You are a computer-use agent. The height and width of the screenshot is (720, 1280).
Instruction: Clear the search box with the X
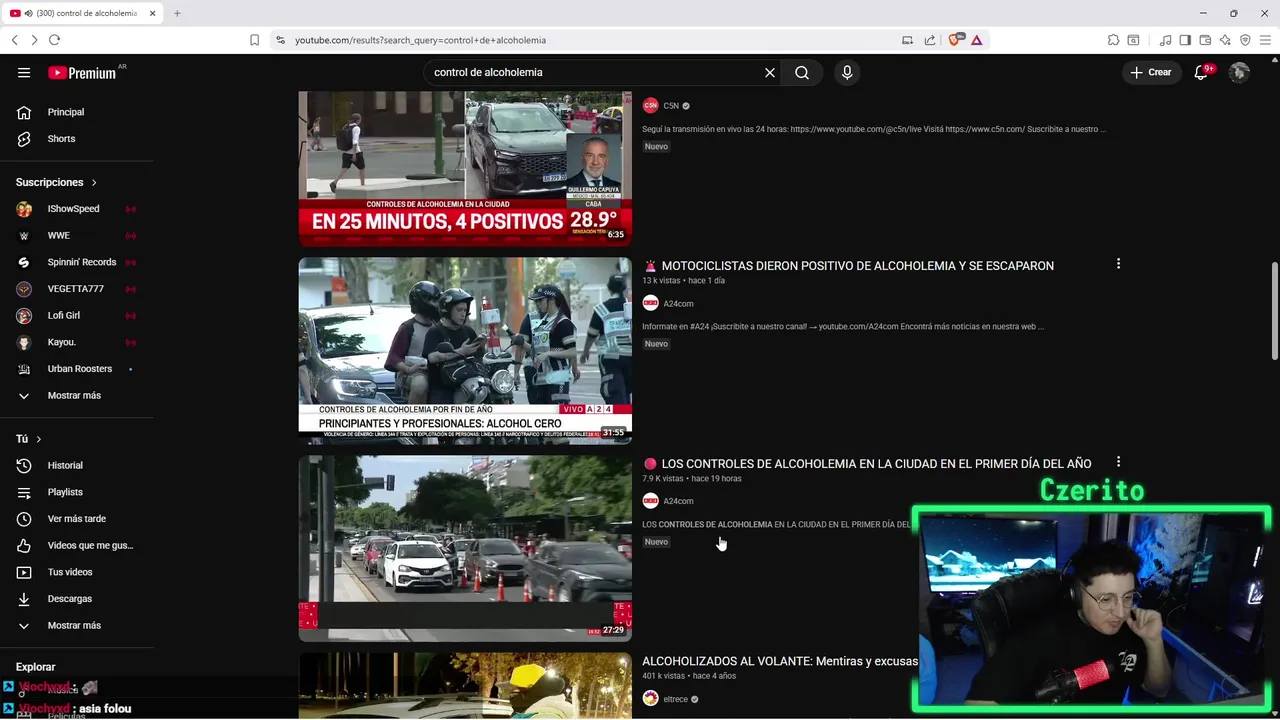point(770,72)
